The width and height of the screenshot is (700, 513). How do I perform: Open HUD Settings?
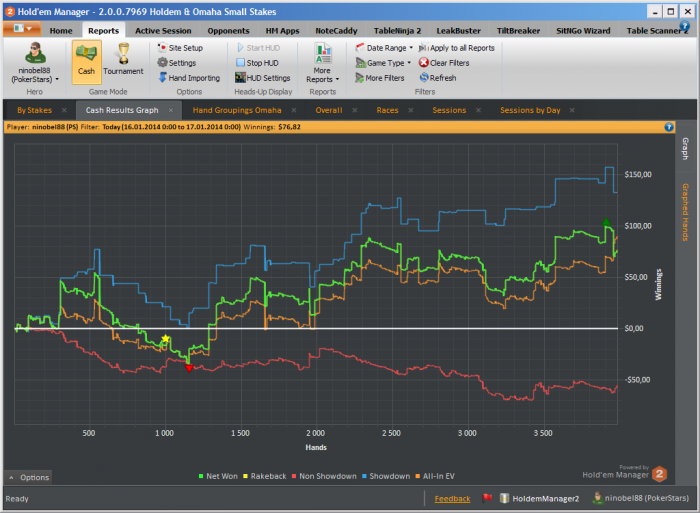click(x=262, y=78)
